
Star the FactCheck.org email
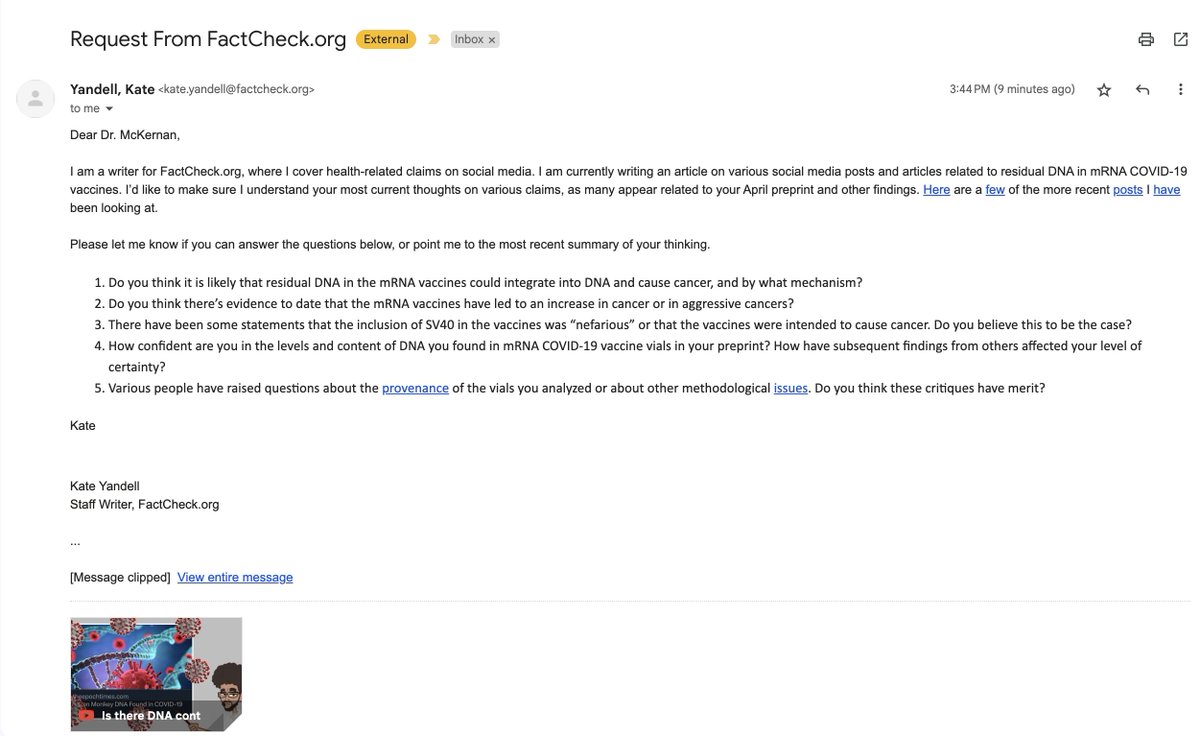pos(1104,90)
